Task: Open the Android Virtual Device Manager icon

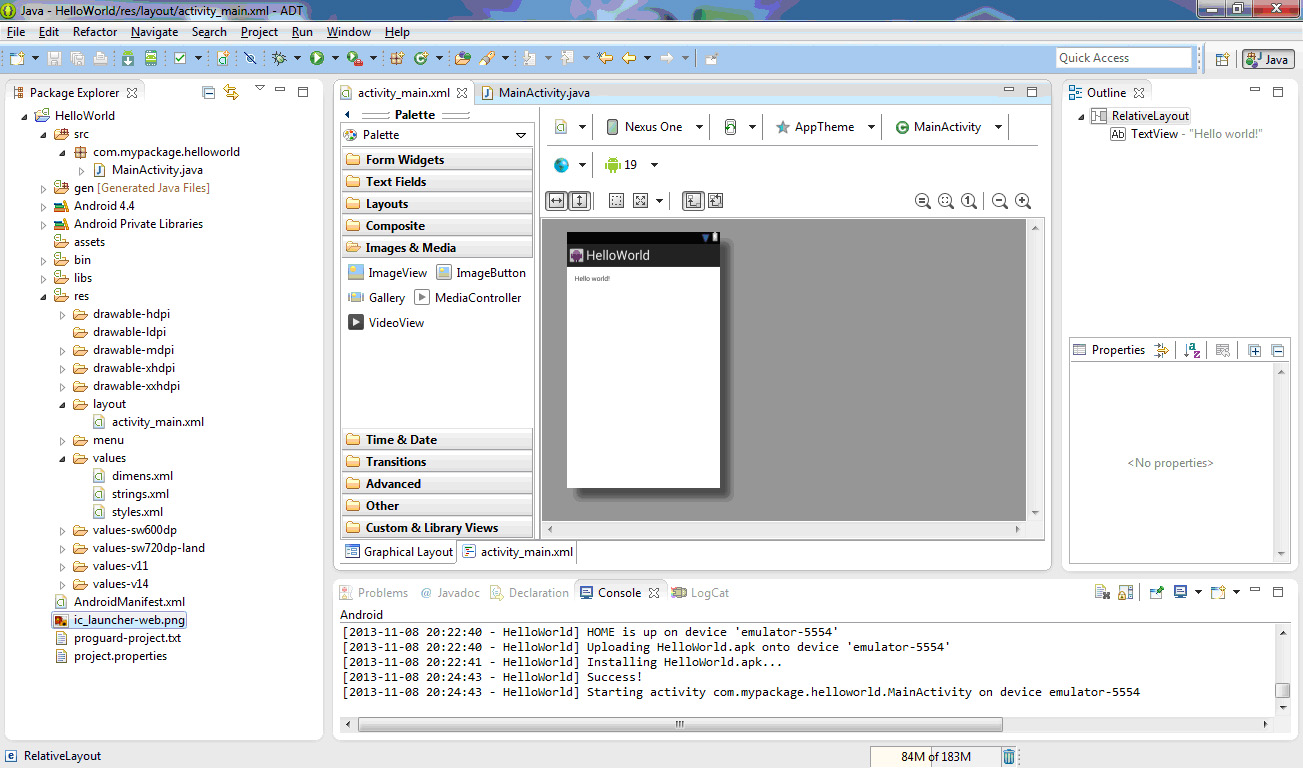Action: coord(150,58)
